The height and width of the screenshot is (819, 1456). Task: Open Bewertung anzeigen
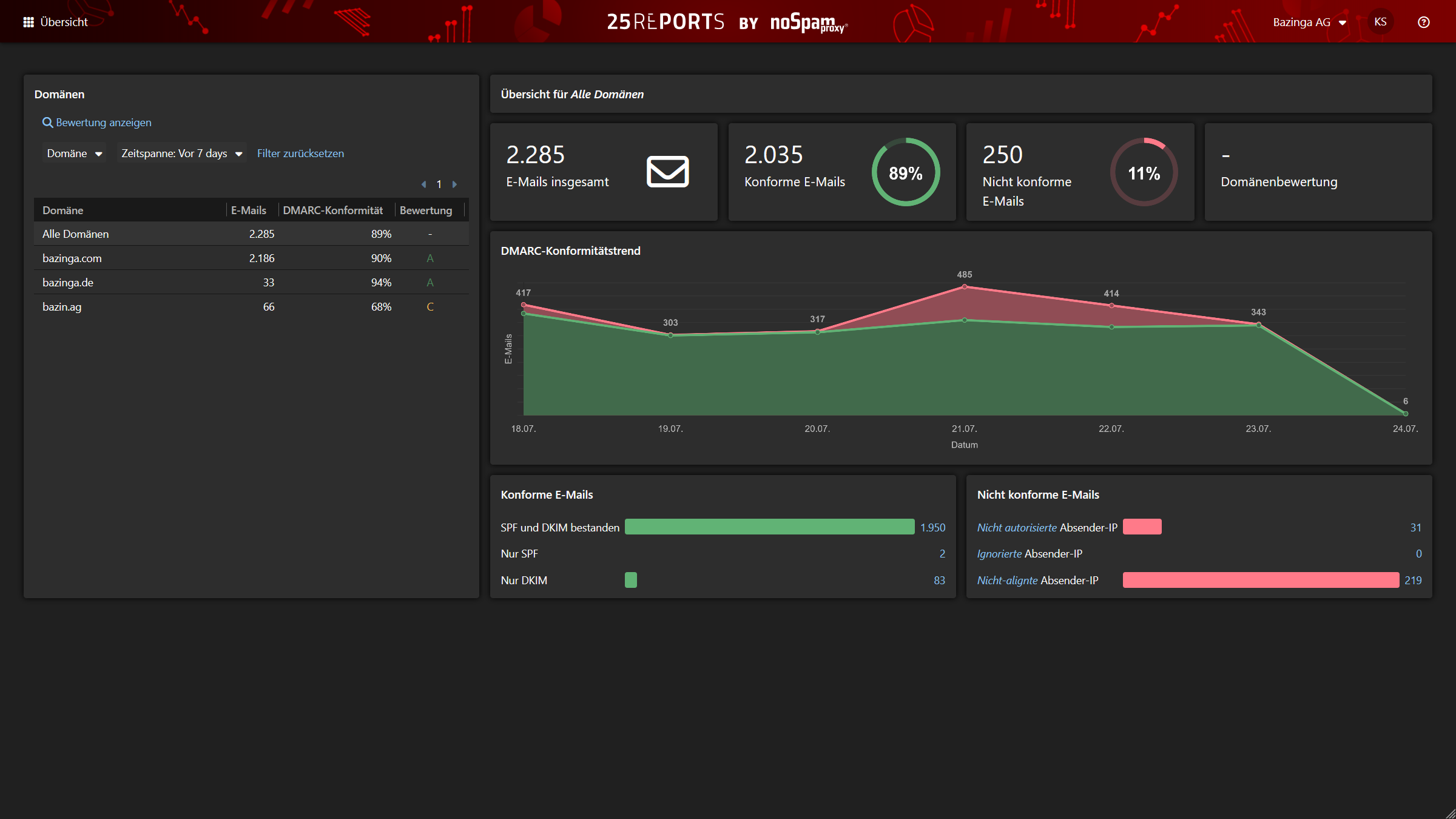[103, 123]
